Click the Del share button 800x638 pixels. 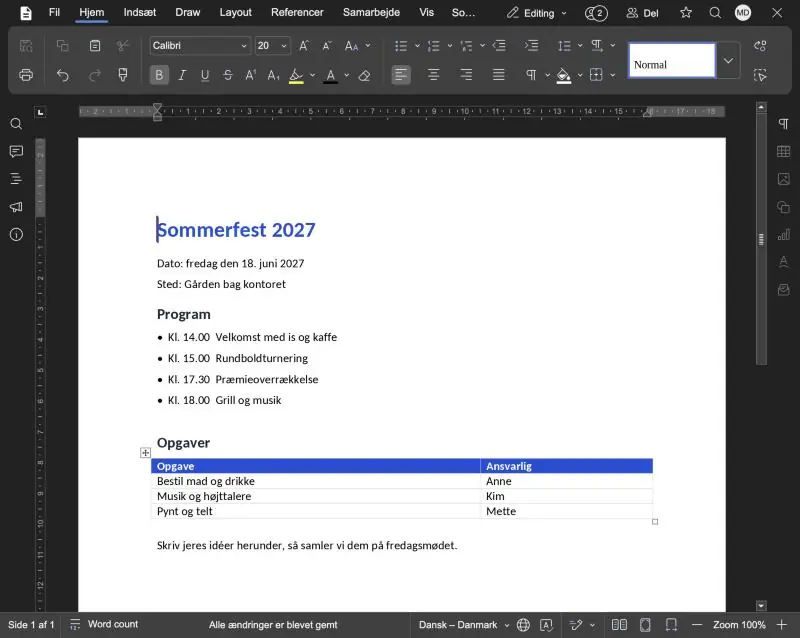coord(642,13)
